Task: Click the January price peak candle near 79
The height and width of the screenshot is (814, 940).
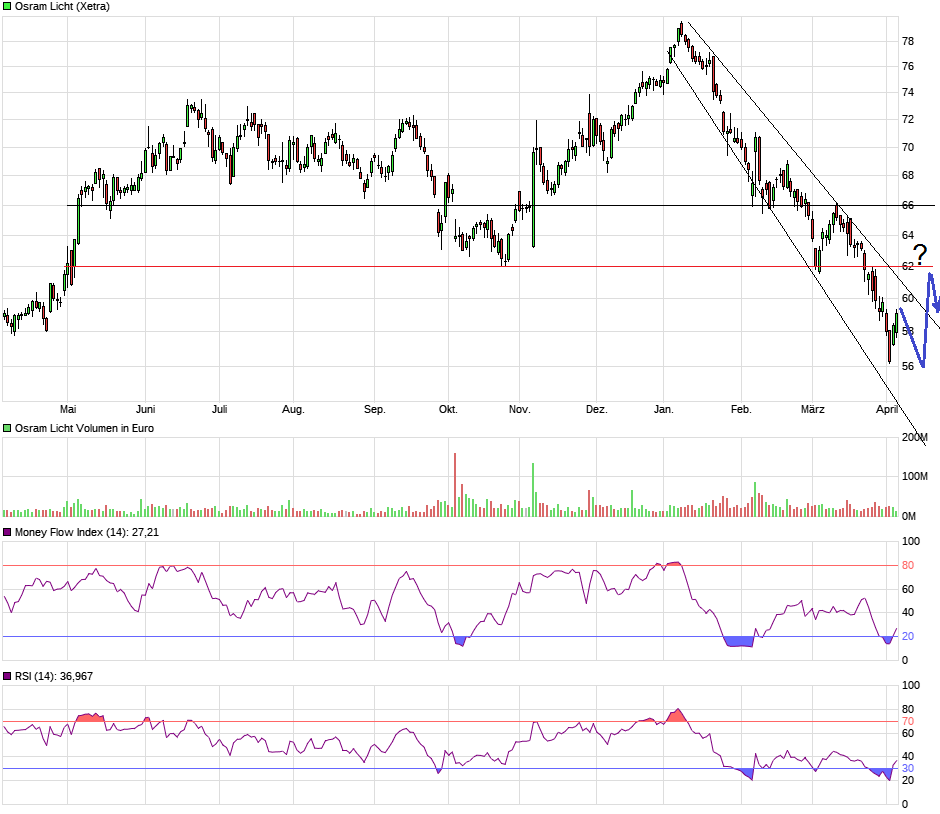Action: tap(681, 31)
